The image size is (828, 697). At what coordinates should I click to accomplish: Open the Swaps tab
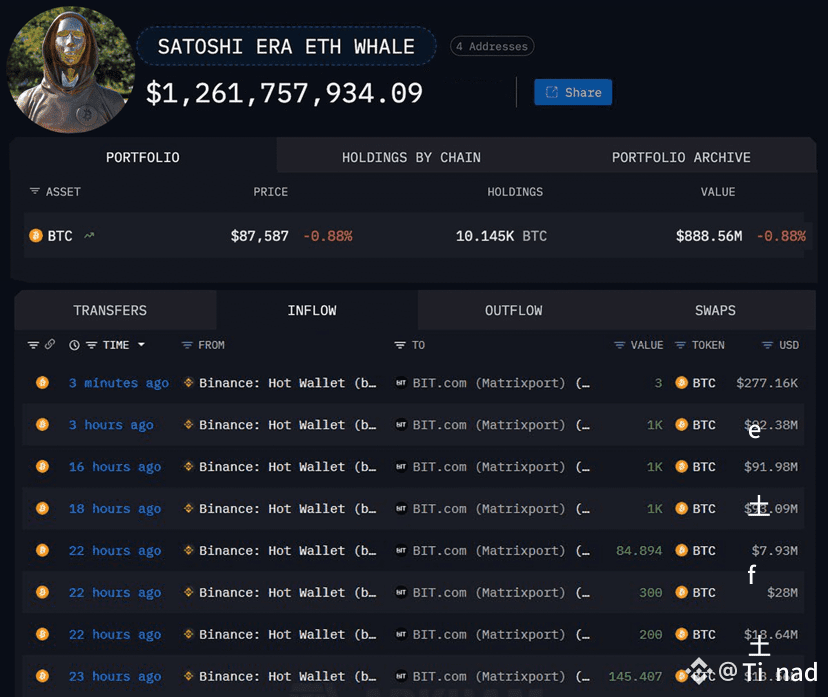pos(715,310)
